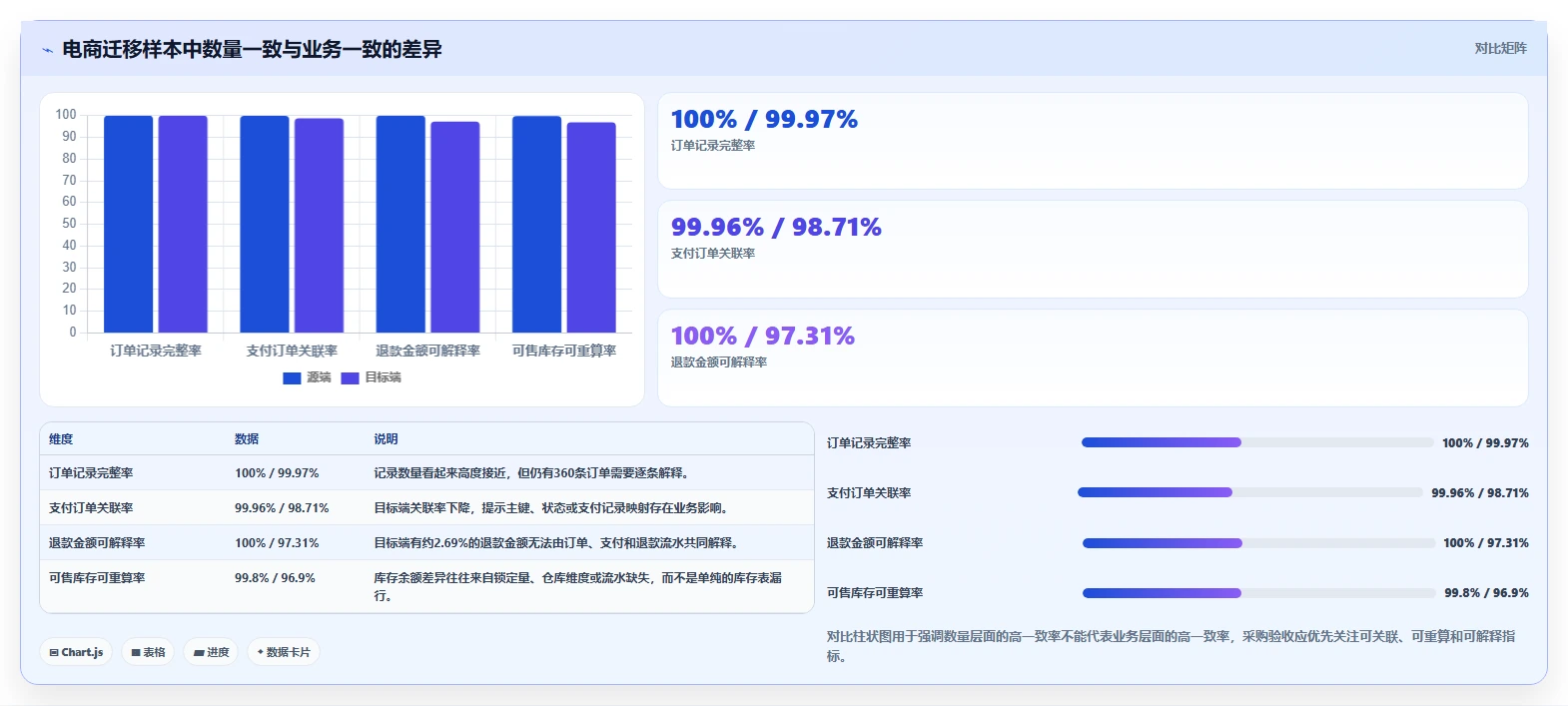The width and height of the screenshot is (1568, 706).
Task: Click the 退款金额可解释率 progress bar
Action: point(1258,543)
